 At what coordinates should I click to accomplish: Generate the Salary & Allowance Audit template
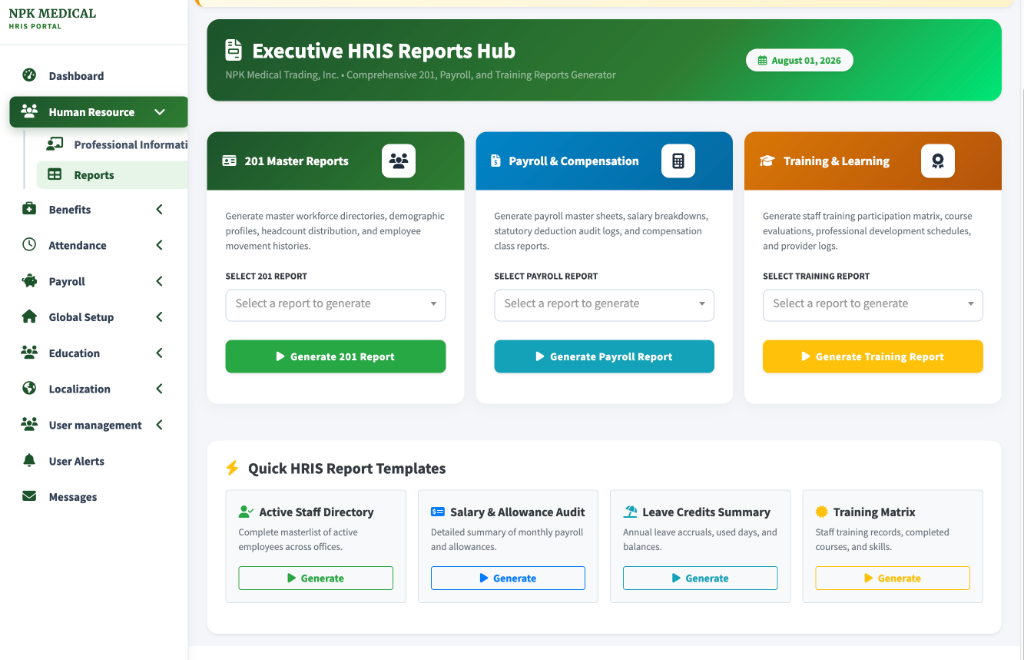tap(508, 578)
